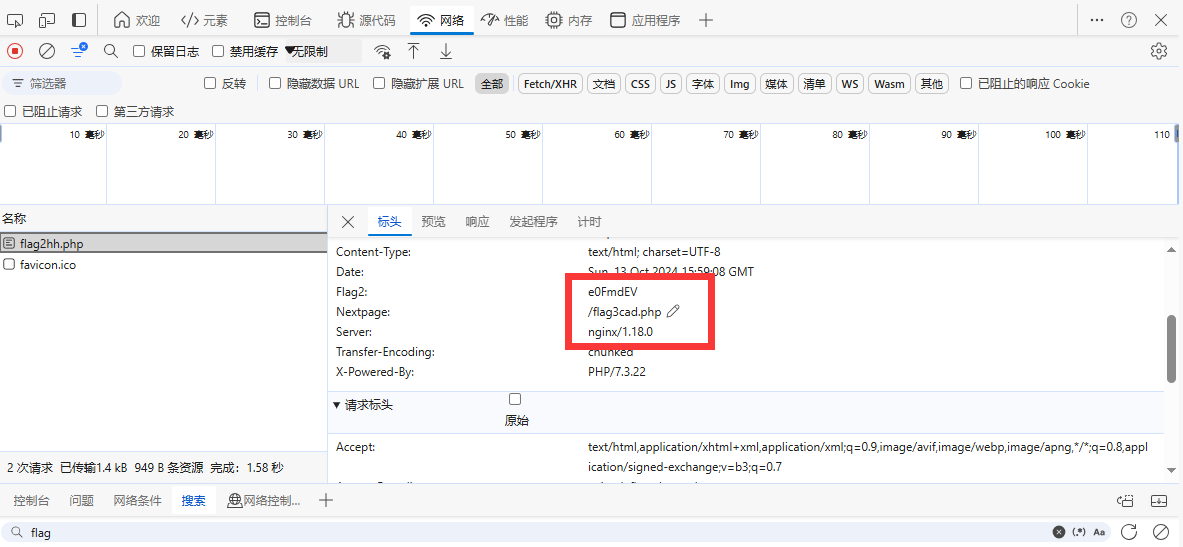Focus the 筛选器 filter input
The image size is (1183, 547).
[x=62, y=84]
